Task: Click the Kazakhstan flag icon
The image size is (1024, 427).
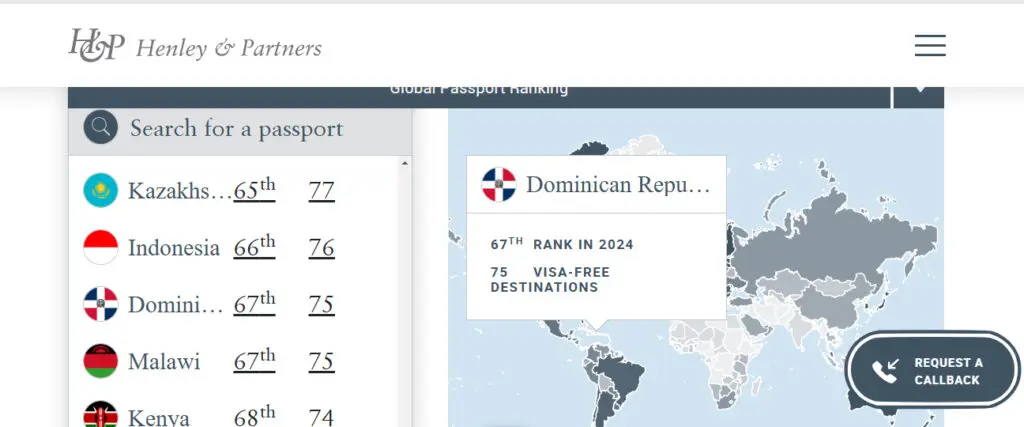Action: tap(101, 190)
